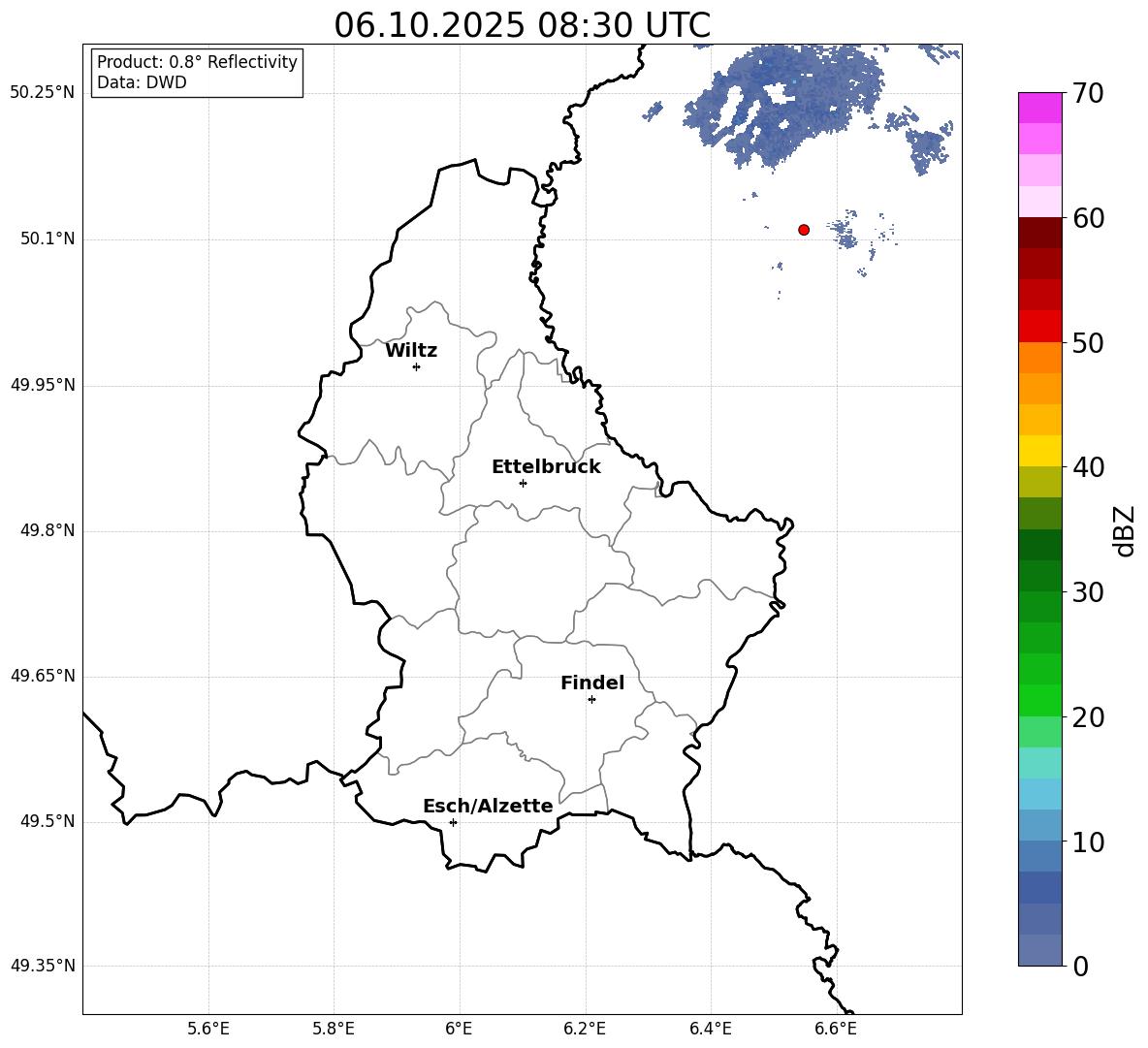
Task: Click the orange swatch just below 50 dBZ
Action: [1040, 358]
